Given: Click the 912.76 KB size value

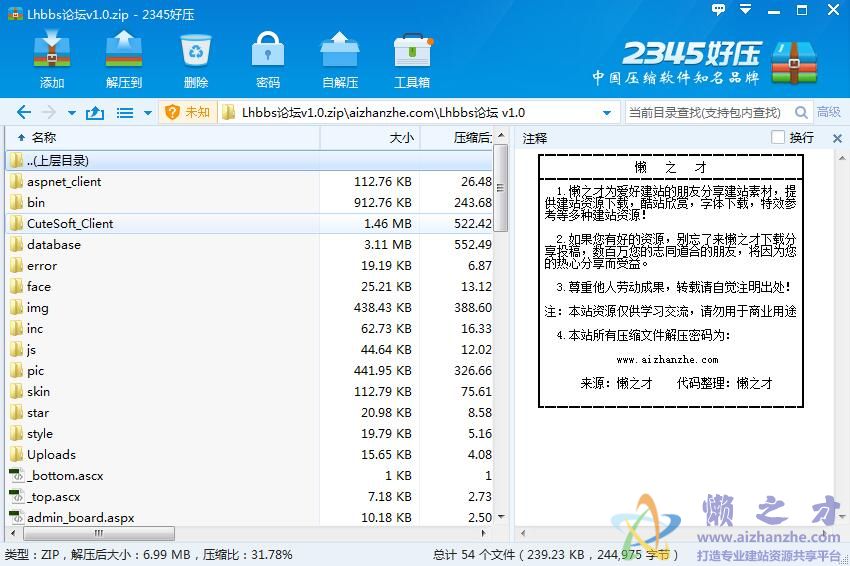Looking at the screenshot, I should 383,202.
